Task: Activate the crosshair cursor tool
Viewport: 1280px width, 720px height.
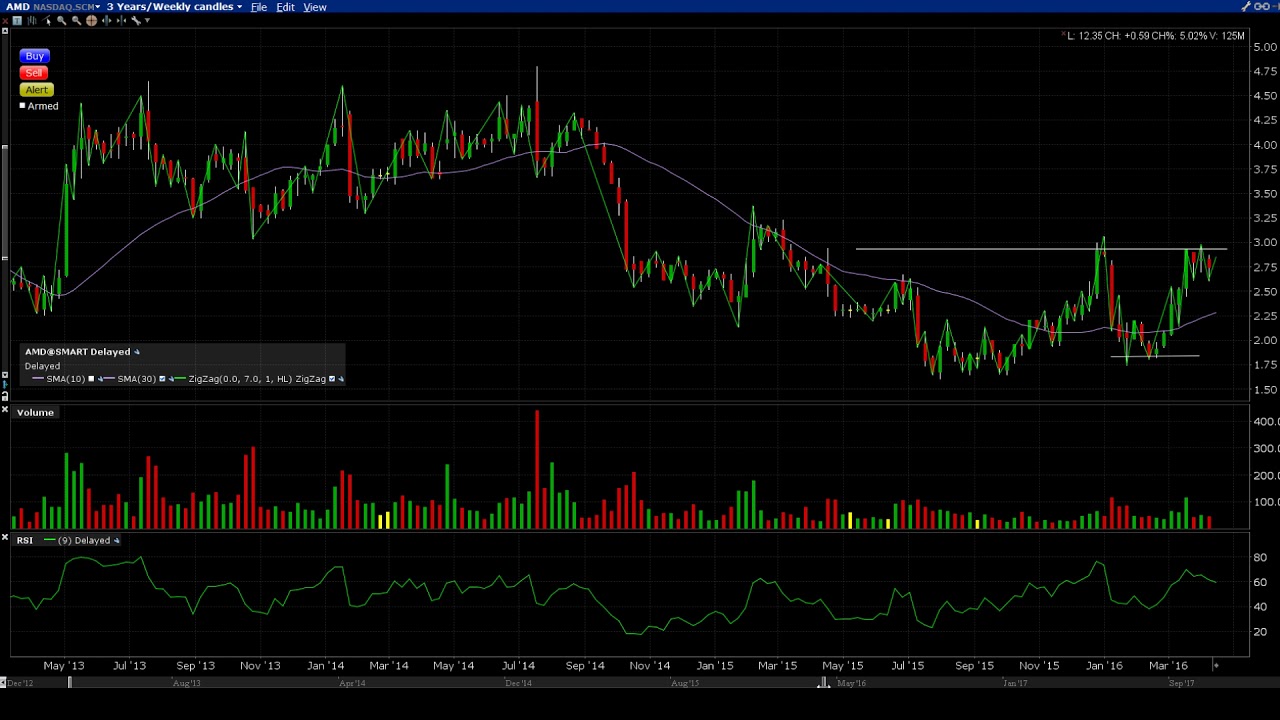Action: point(91,20)
